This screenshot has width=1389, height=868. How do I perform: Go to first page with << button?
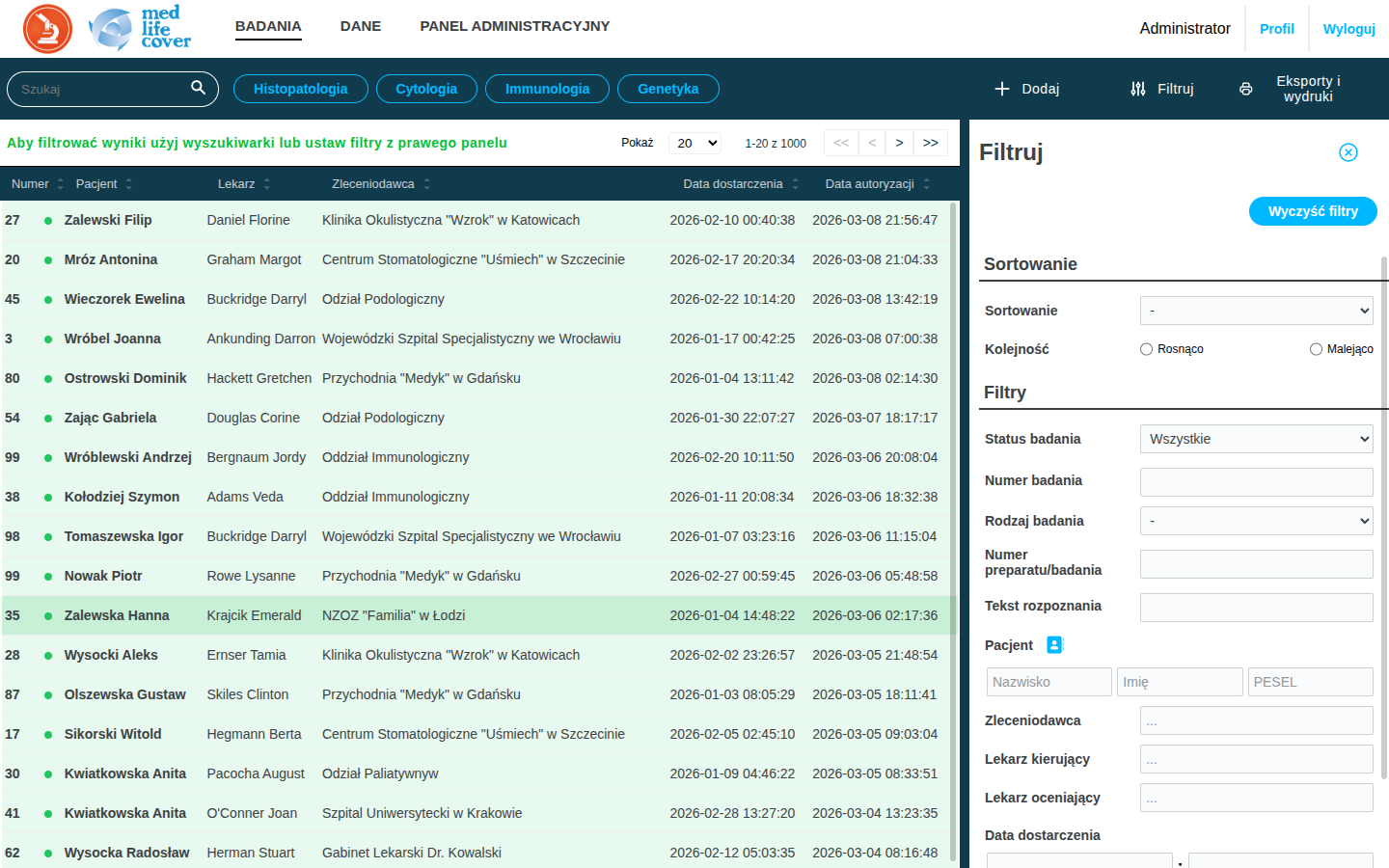(841, 143)
